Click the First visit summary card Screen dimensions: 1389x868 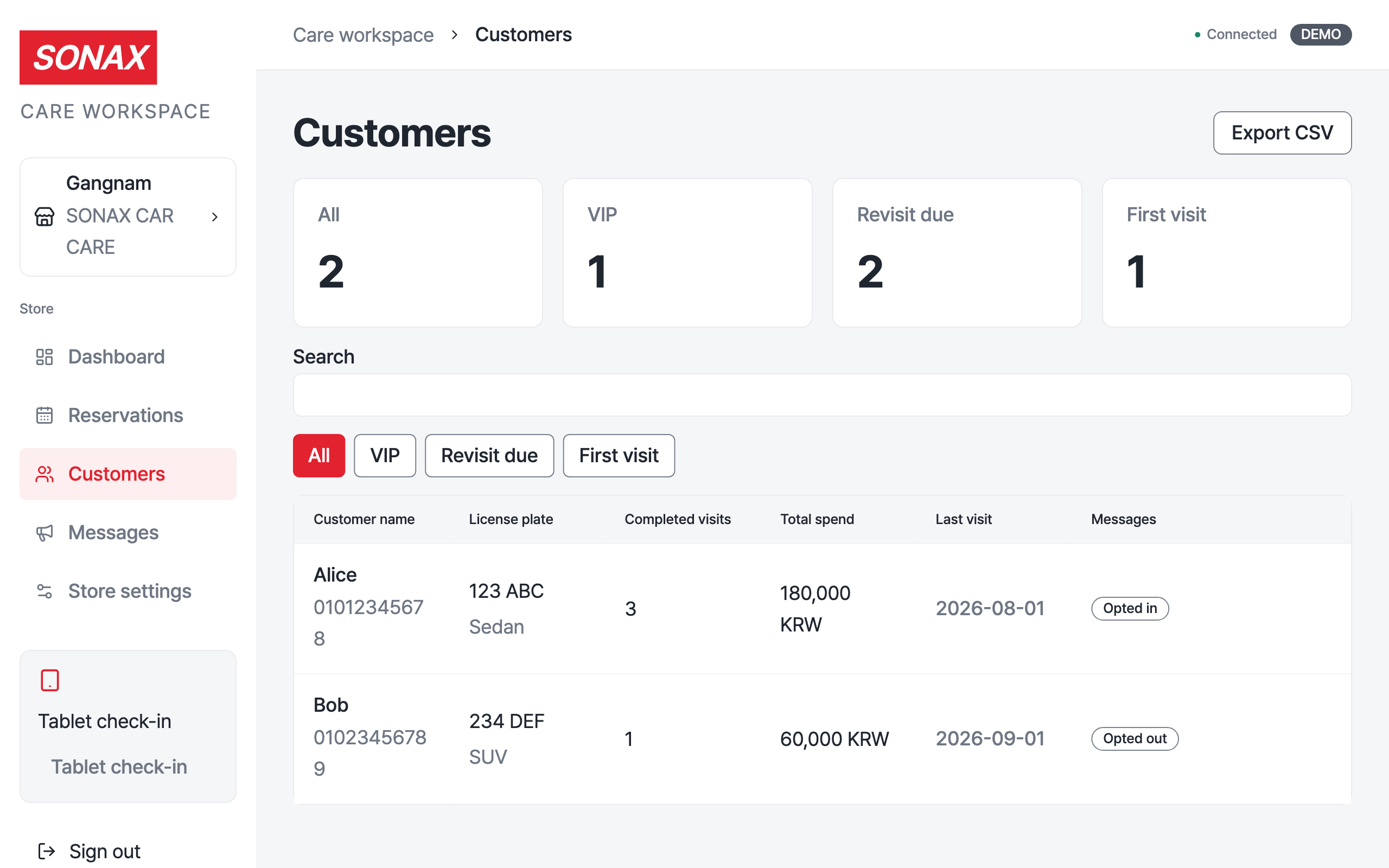pos(1227,253)
